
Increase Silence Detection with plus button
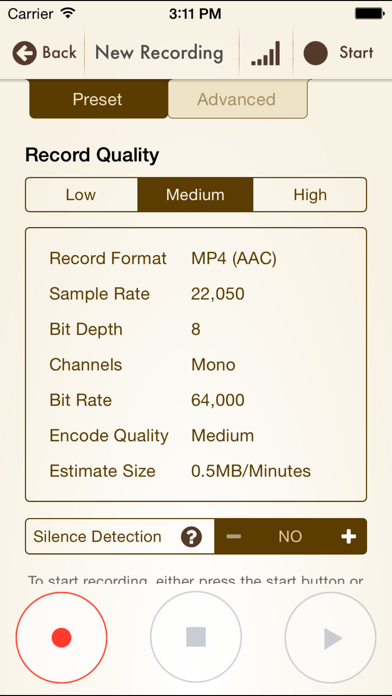pos(348,537)
